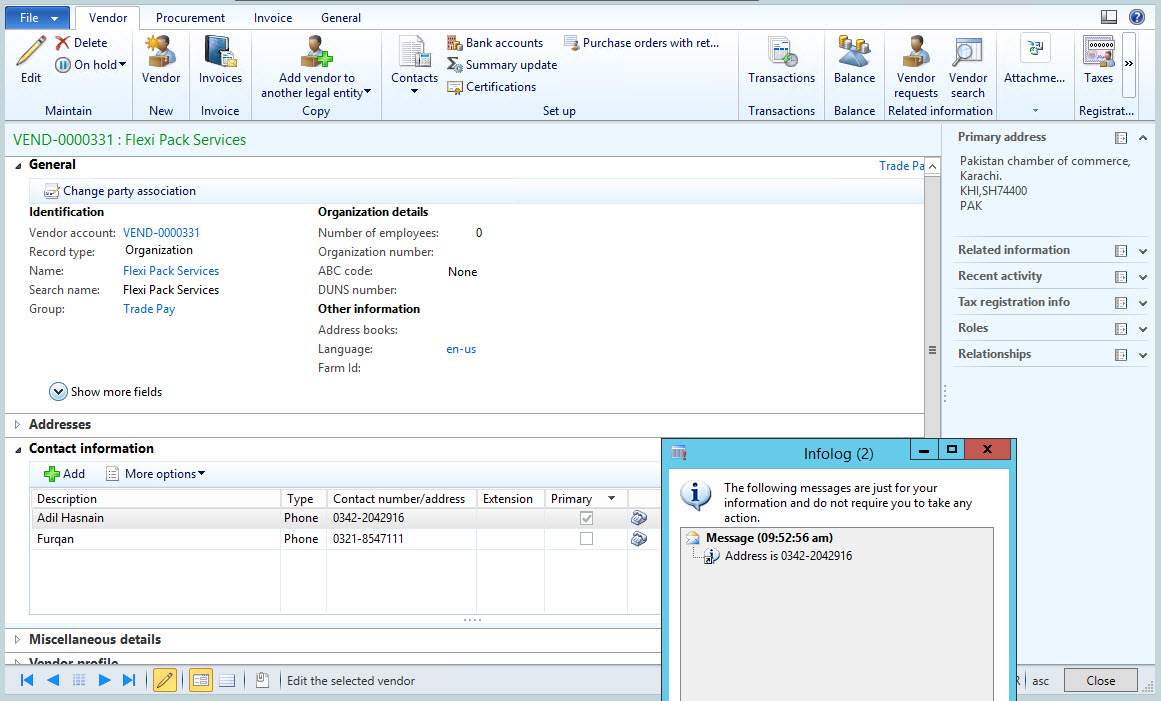The height and width of the screenshot is (701, 1161).
Task: Toggle grid view in the status bar
Action: coord(227,680)
